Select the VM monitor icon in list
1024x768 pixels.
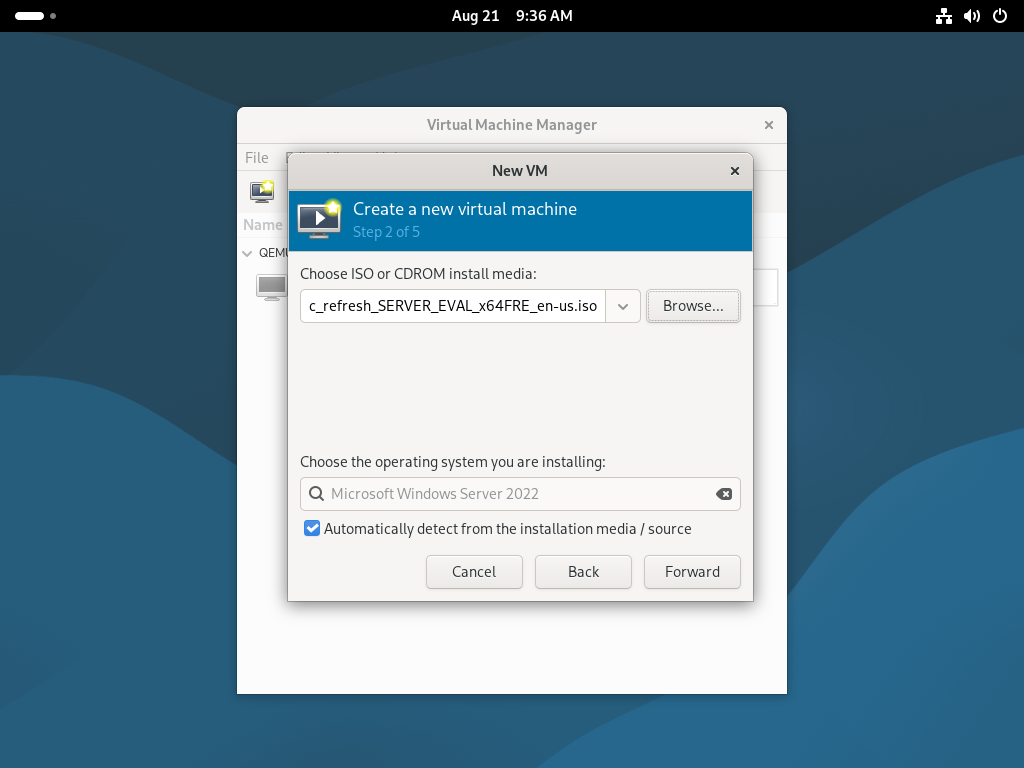[271, 287]
